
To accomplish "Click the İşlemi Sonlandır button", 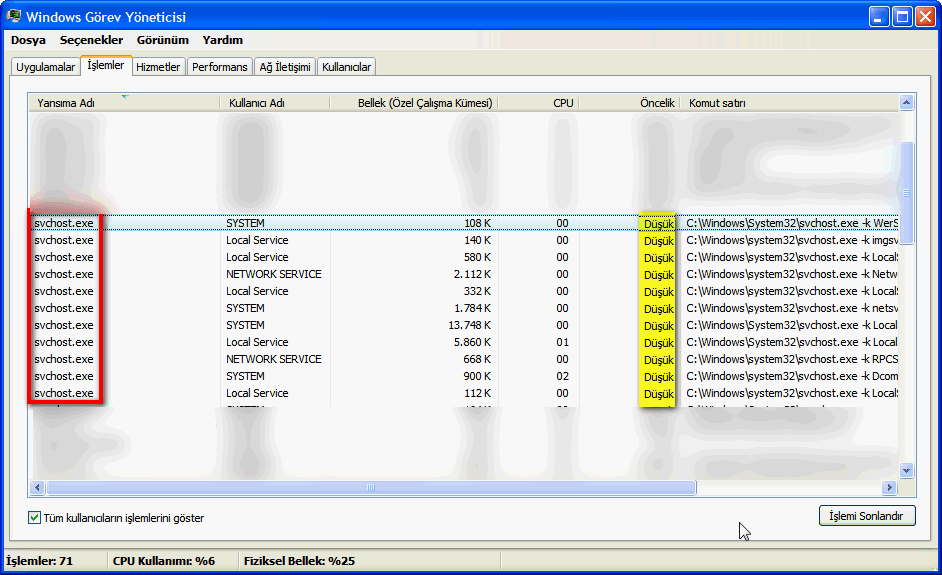I will (867, 516).
